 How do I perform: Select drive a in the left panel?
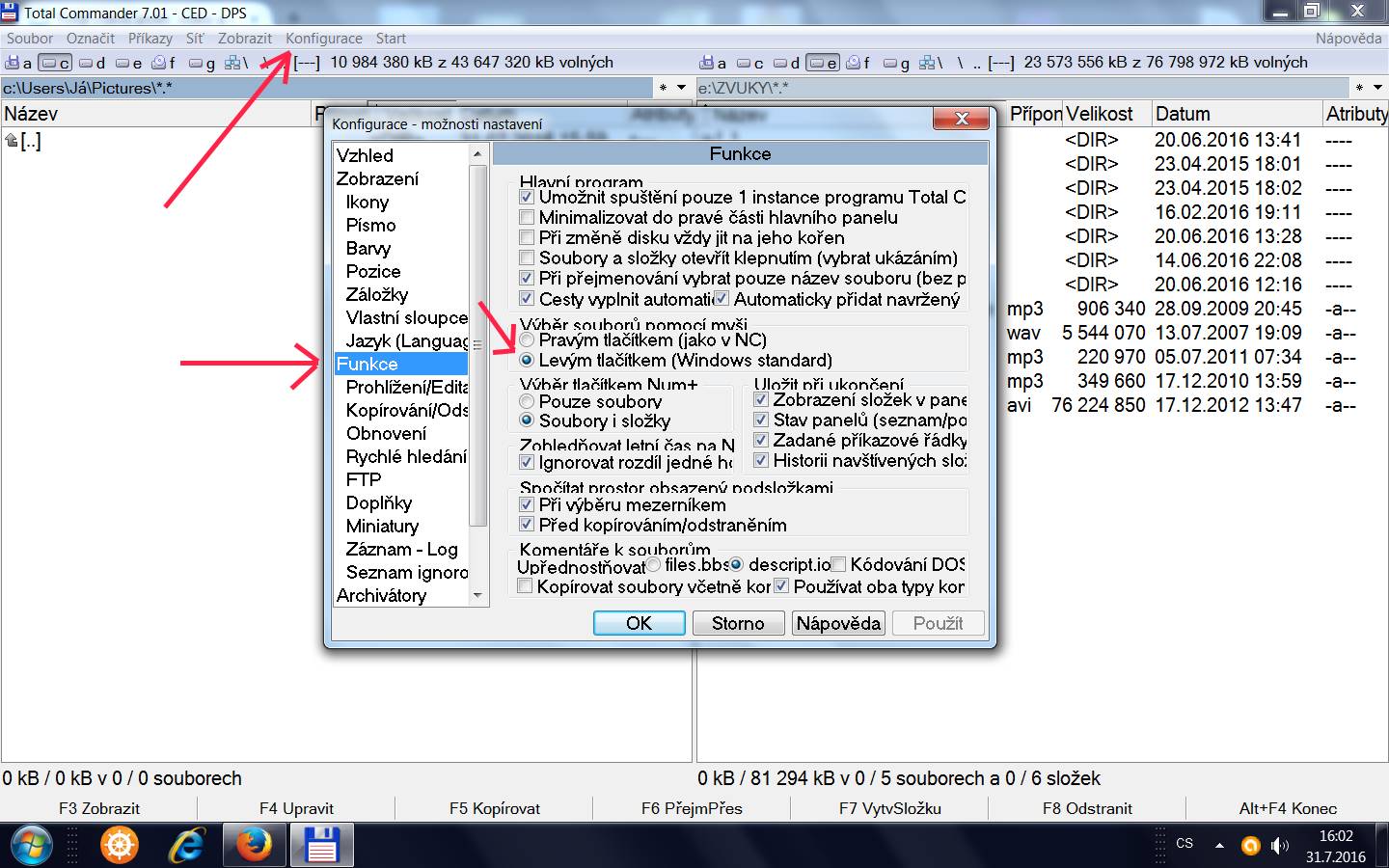pos(18,63)
